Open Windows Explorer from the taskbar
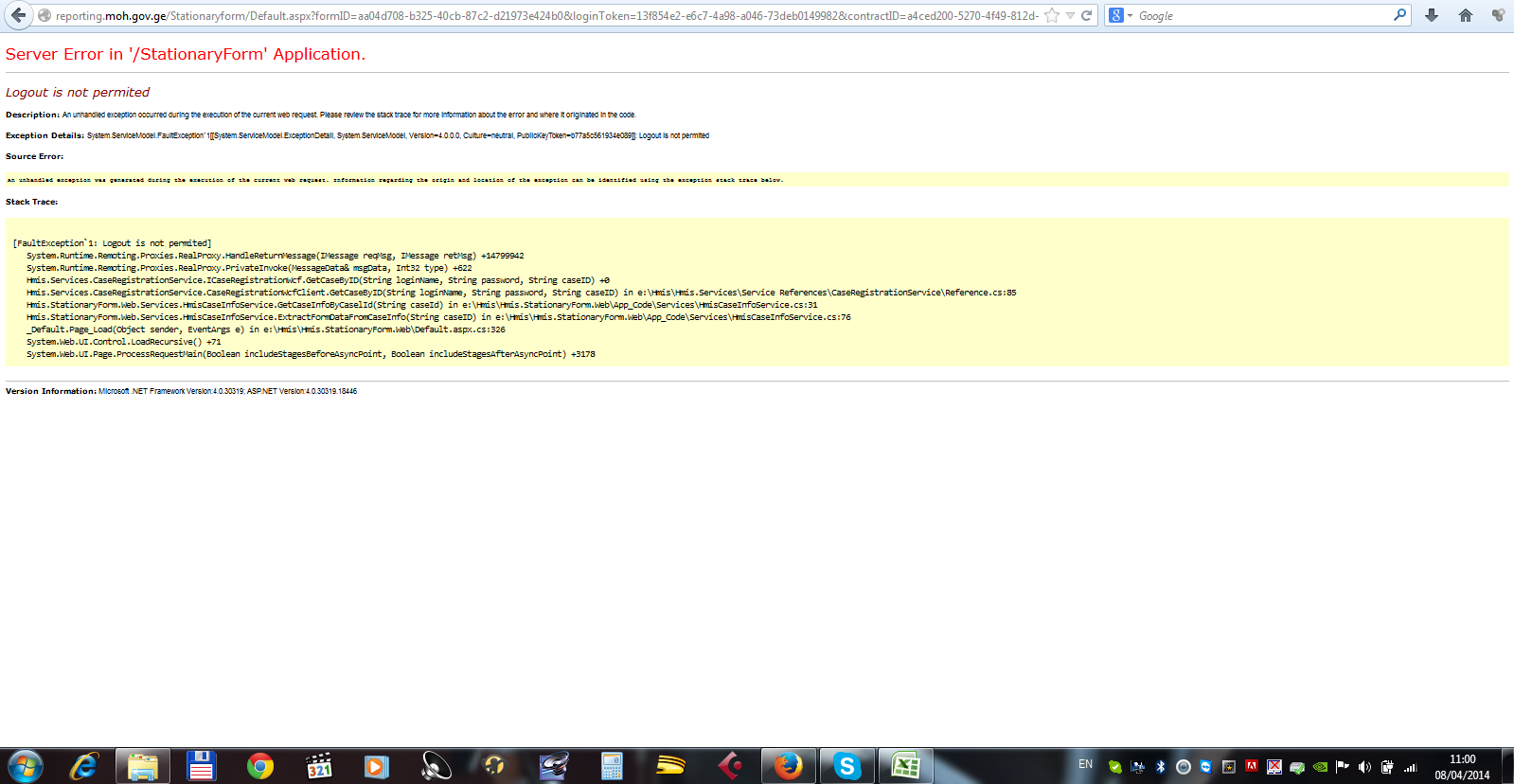 tap(143, 766)
